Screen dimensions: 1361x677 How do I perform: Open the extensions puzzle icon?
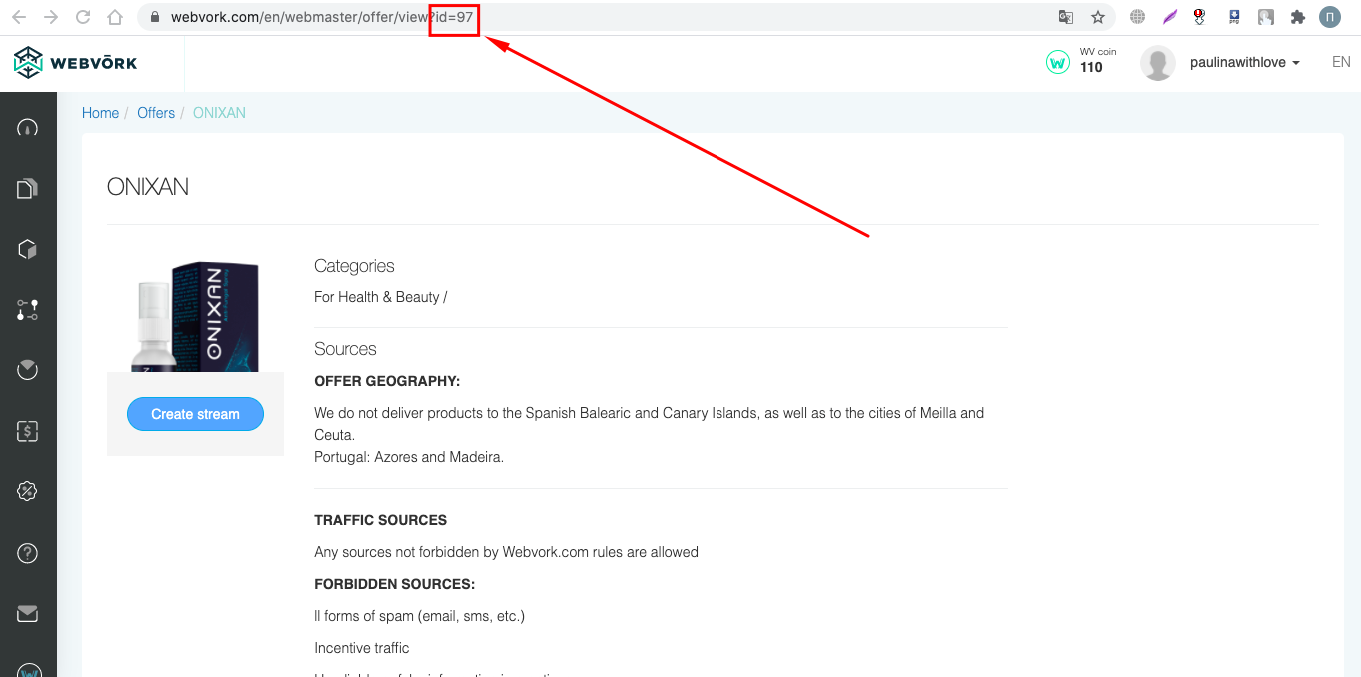click(x=1298, y=17)
